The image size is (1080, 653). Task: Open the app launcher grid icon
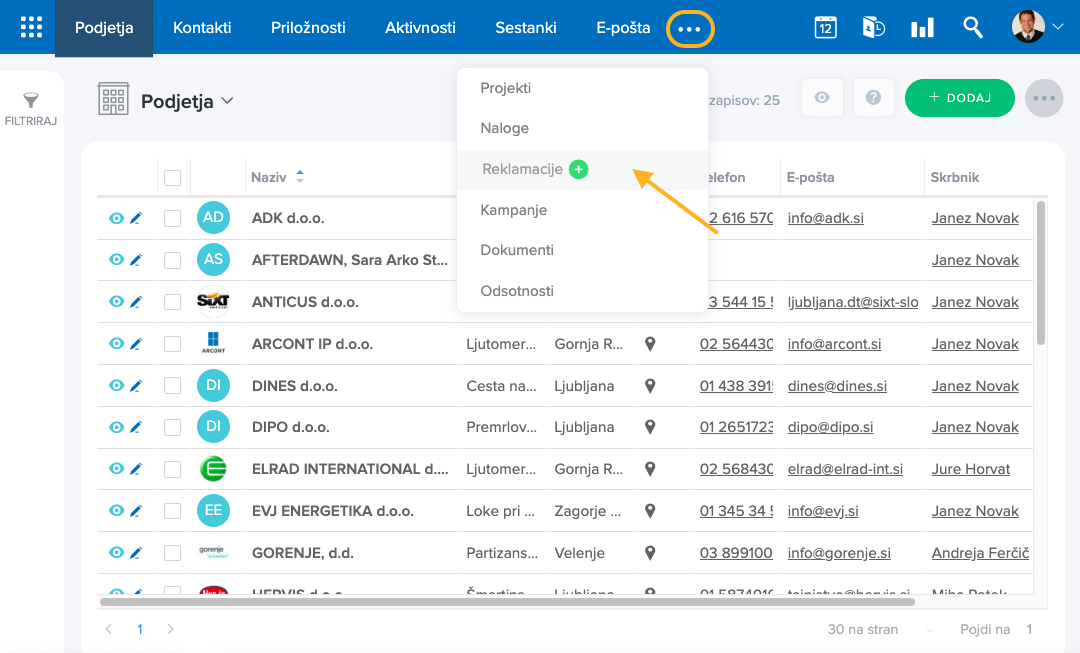pyautogui.click(x=31, y=27)
